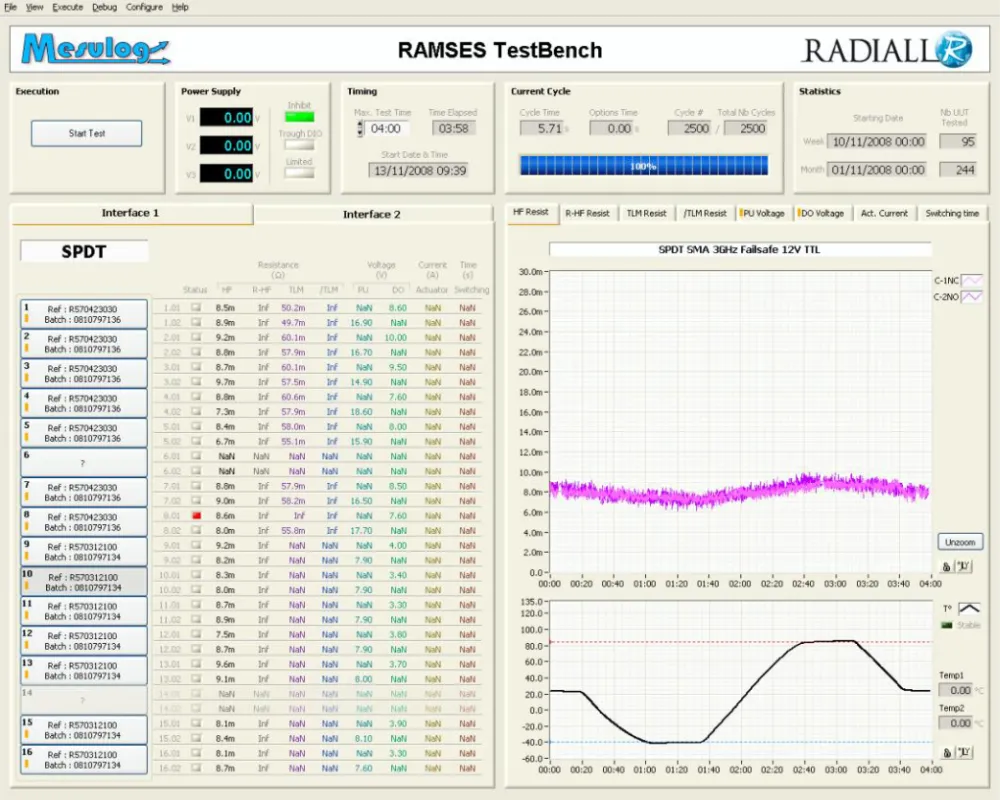Click the status indicator for row 7.02

[x=196, y=501]
